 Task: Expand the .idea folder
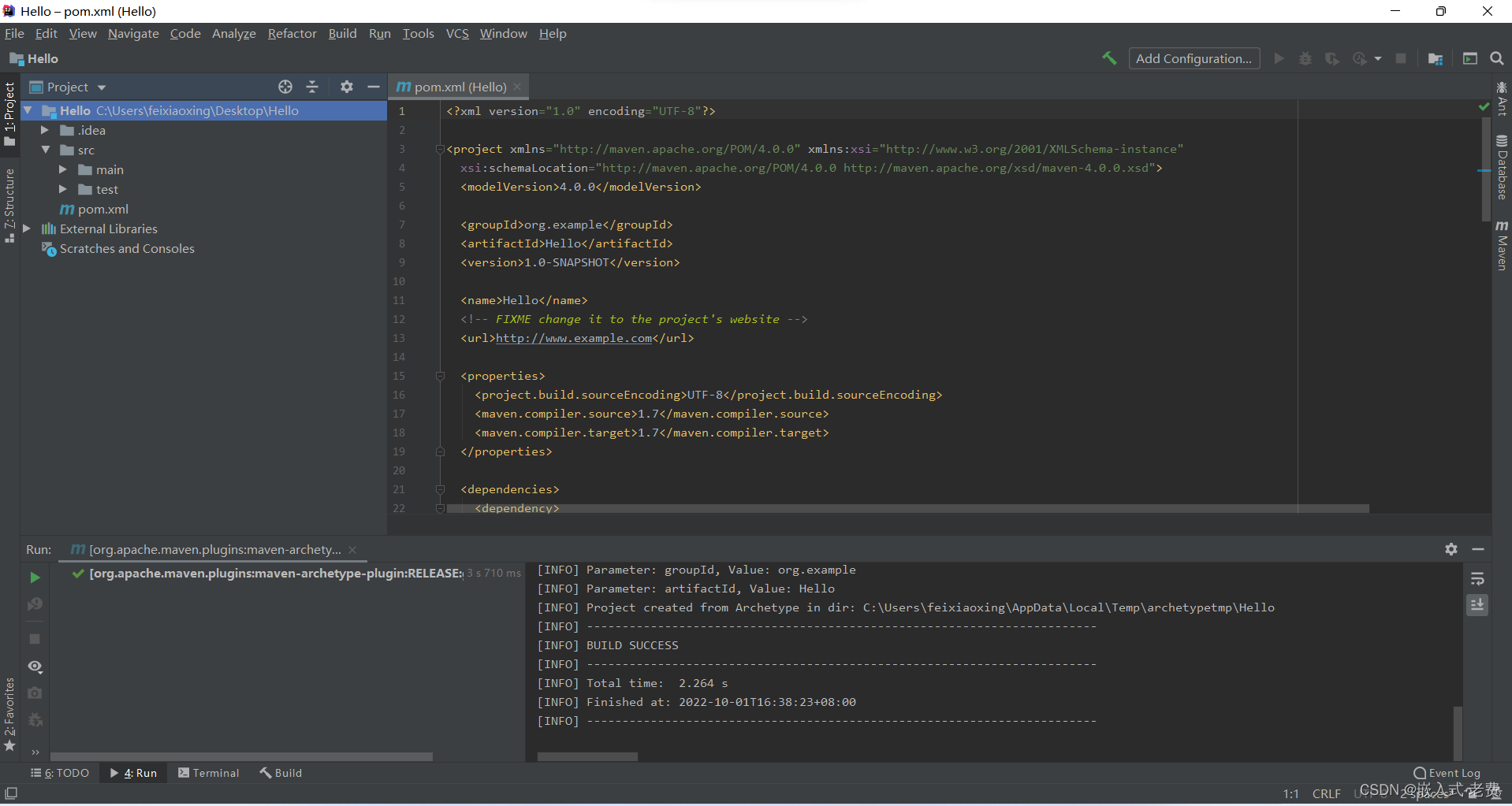(x=45, y=130)
